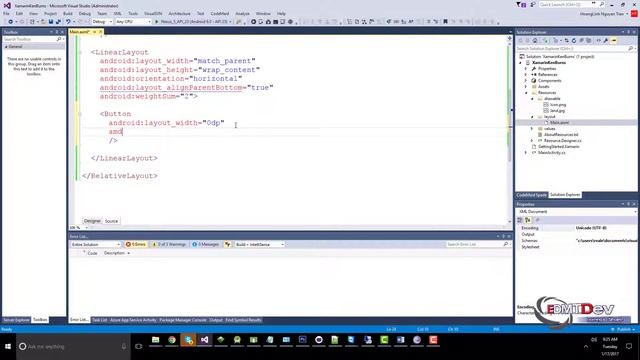This screenshot has height=360, width=640.
Task: Click the Task View icon on taskbar
Action: tap(139, 347)
